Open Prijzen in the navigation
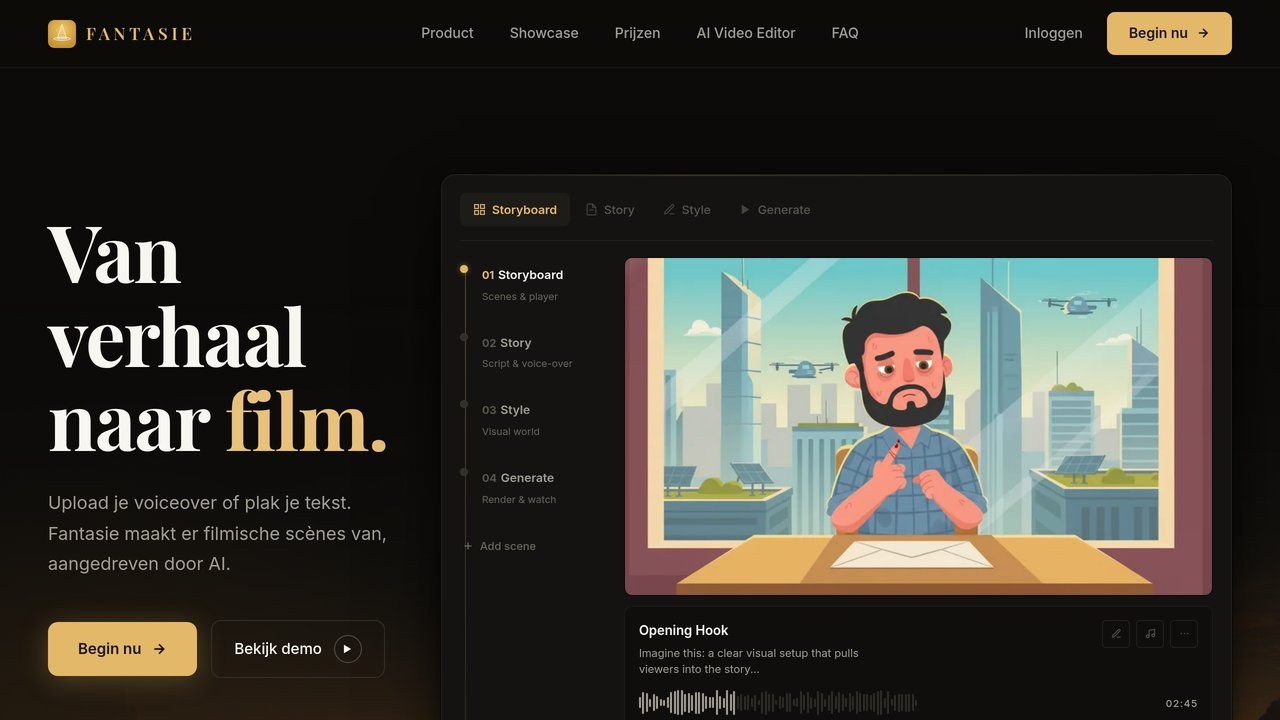The image size is (1280, 720). tap(637, 33)
